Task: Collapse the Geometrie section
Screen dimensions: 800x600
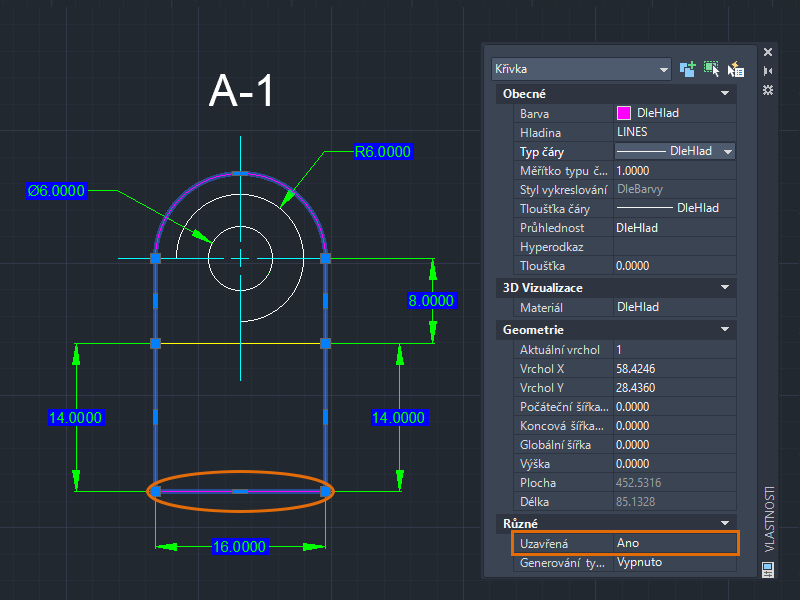Action: (x=725, y=329)
